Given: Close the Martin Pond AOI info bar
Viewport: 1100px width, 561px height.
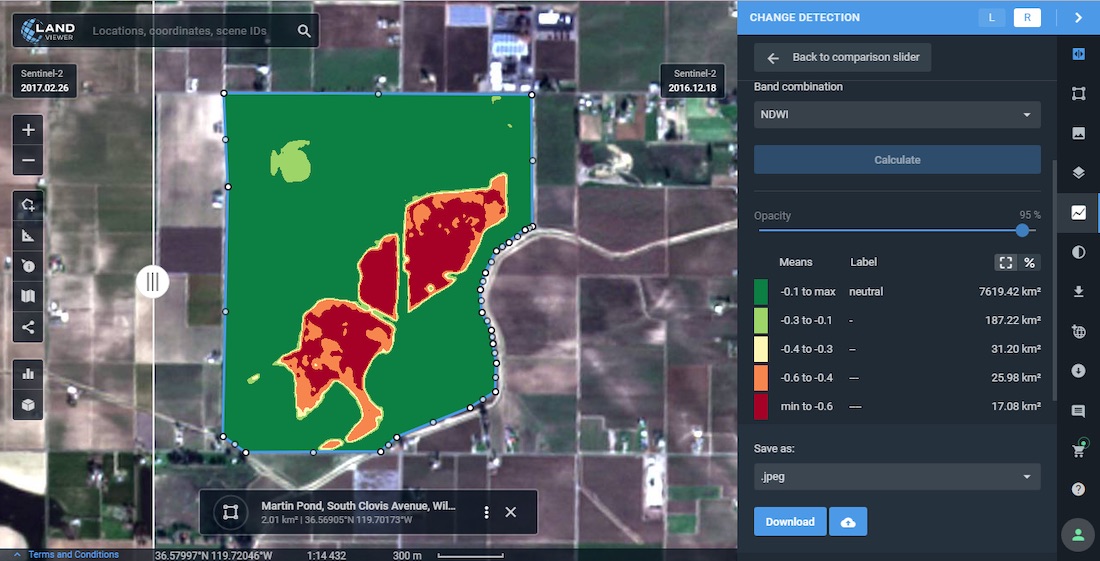Looking at the screenshot, I should point(511,512).
